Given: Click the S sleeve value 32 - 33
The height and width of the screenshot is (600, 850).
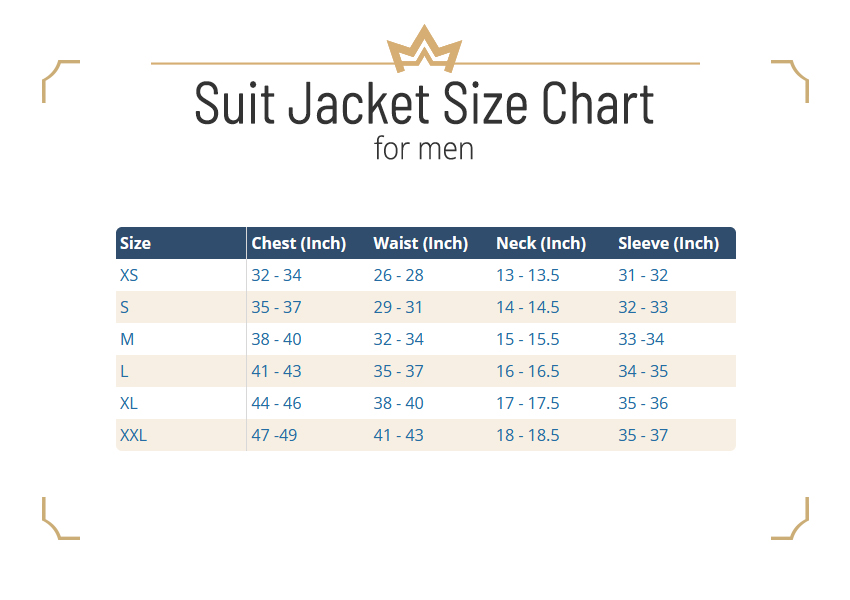Looking at the screenshot, I should click(x=643, y=307).
